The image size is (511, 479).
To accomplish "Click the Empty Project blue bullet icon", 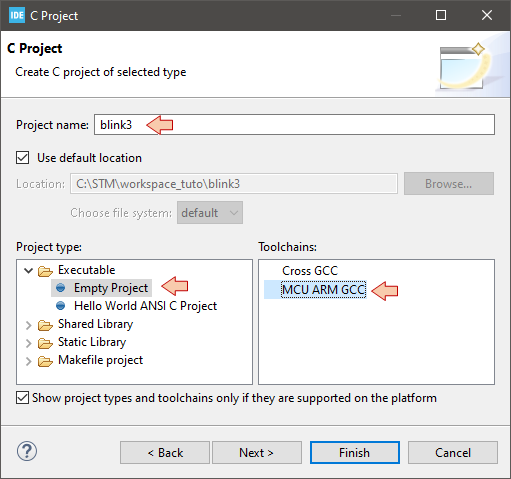I will pyautogui.click(x=61, y=288).
